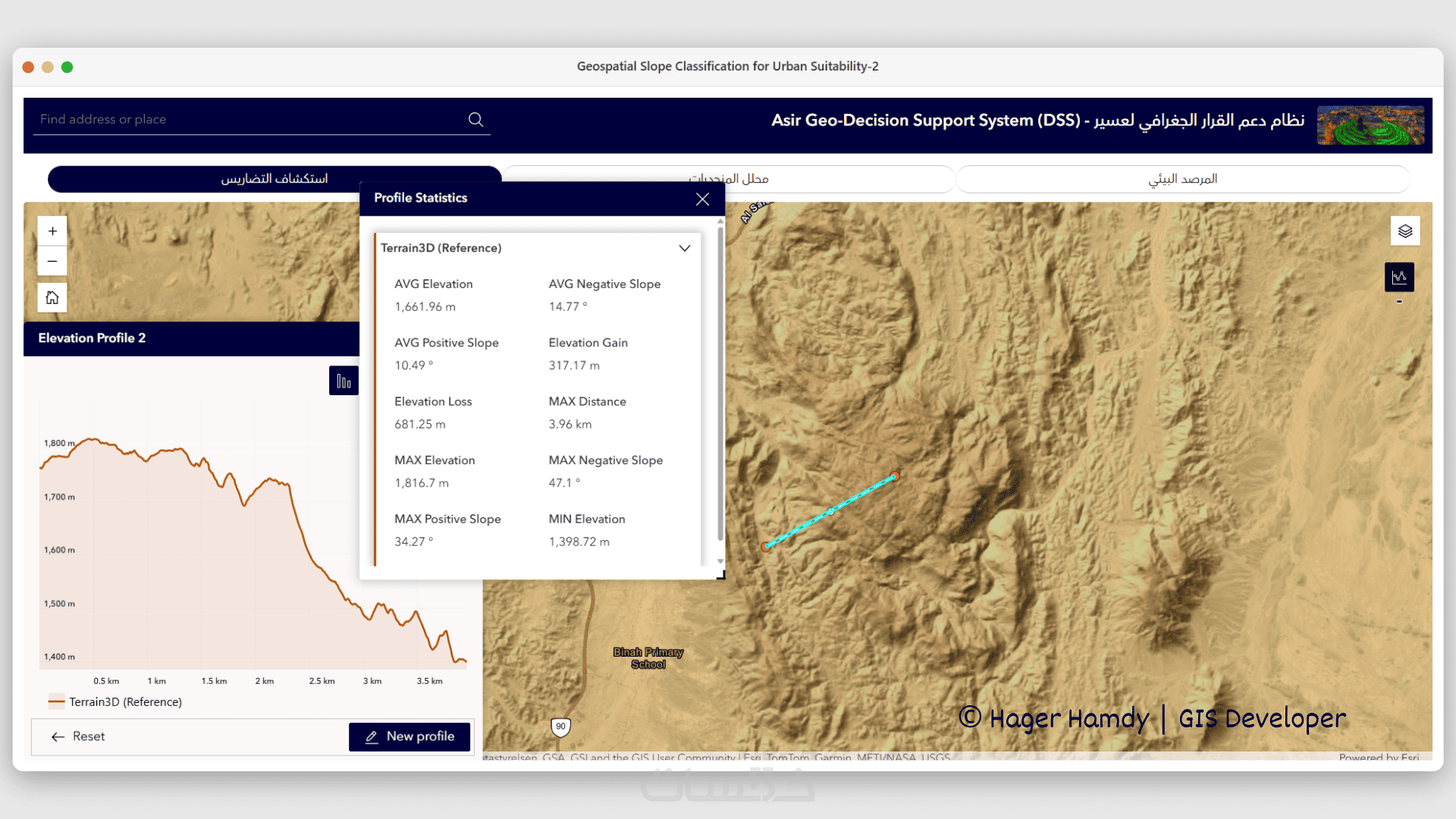Click the search magnifier icon

click(475, 119)
